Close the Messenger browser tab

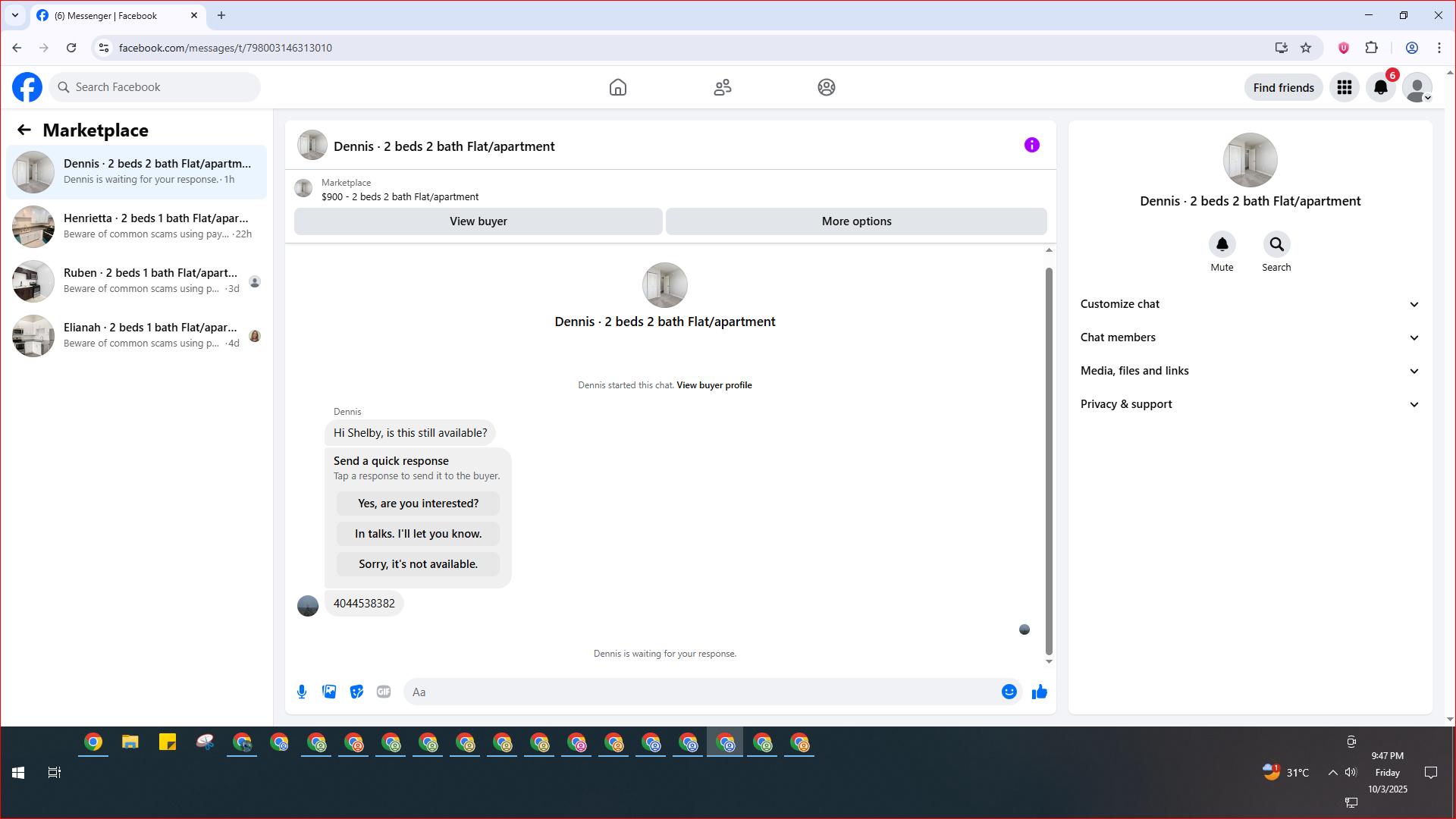coord(194,15)
